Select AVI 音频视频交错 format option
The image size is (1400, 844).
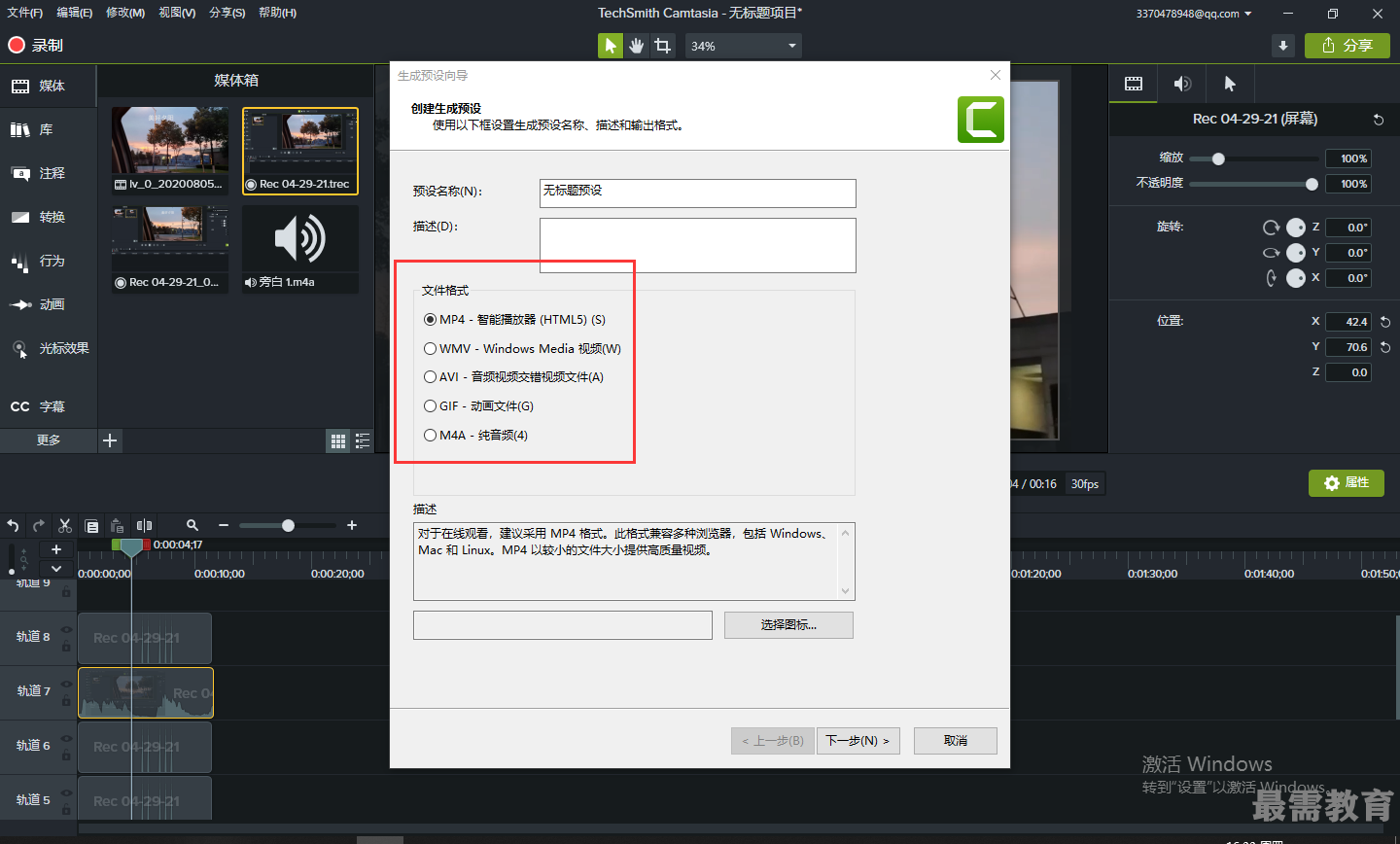(x=513, y=376)
